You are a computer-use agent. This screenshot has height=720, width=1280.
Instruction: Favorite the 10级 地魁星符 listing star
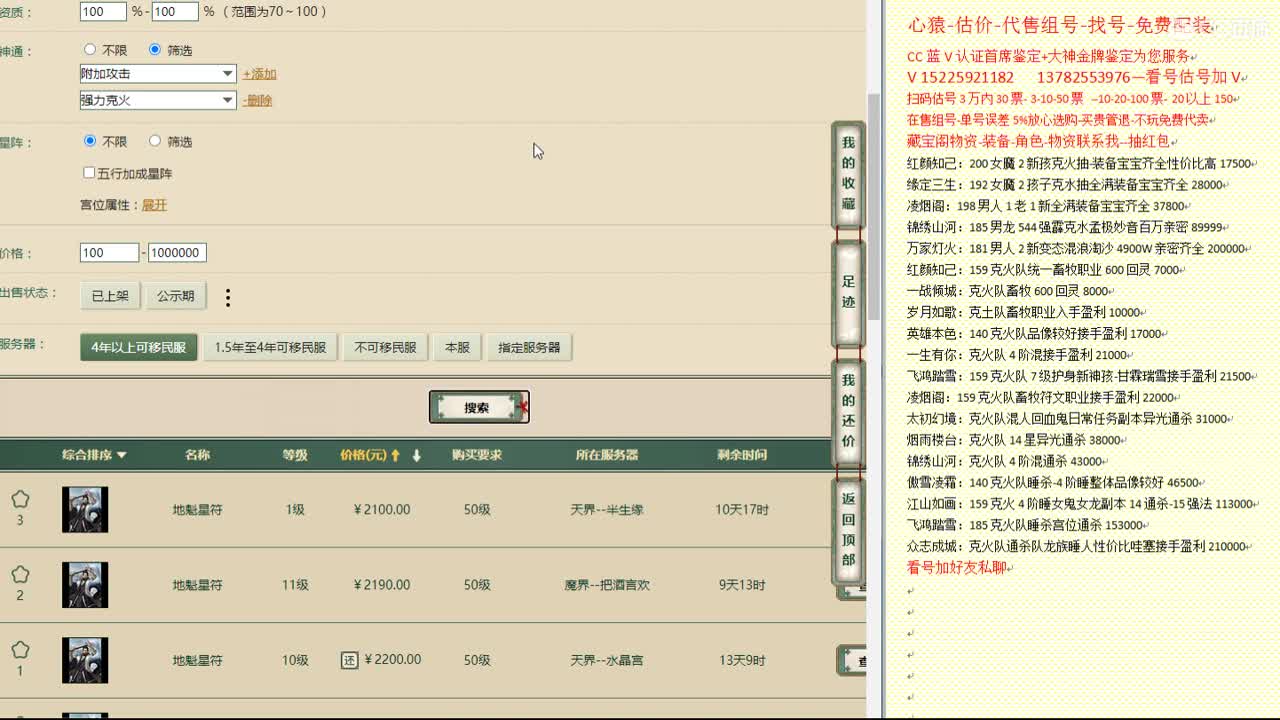20,650
